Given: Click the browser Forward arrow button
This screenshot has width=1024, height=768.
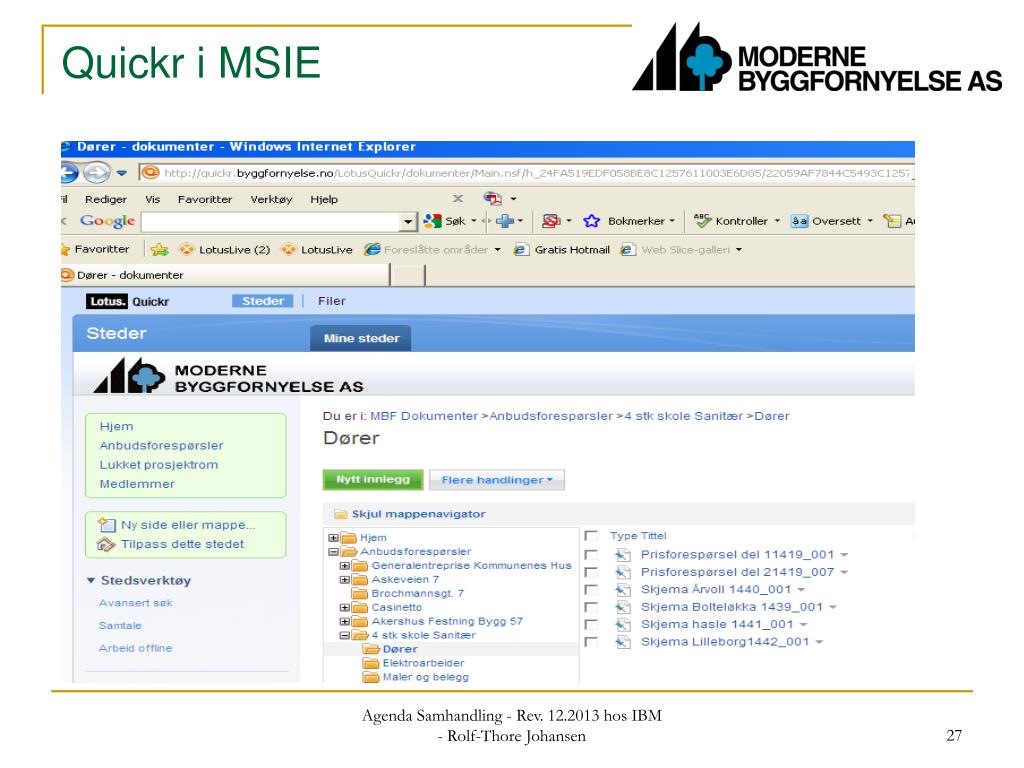Looking at the screenshot, I should point(97,173).
